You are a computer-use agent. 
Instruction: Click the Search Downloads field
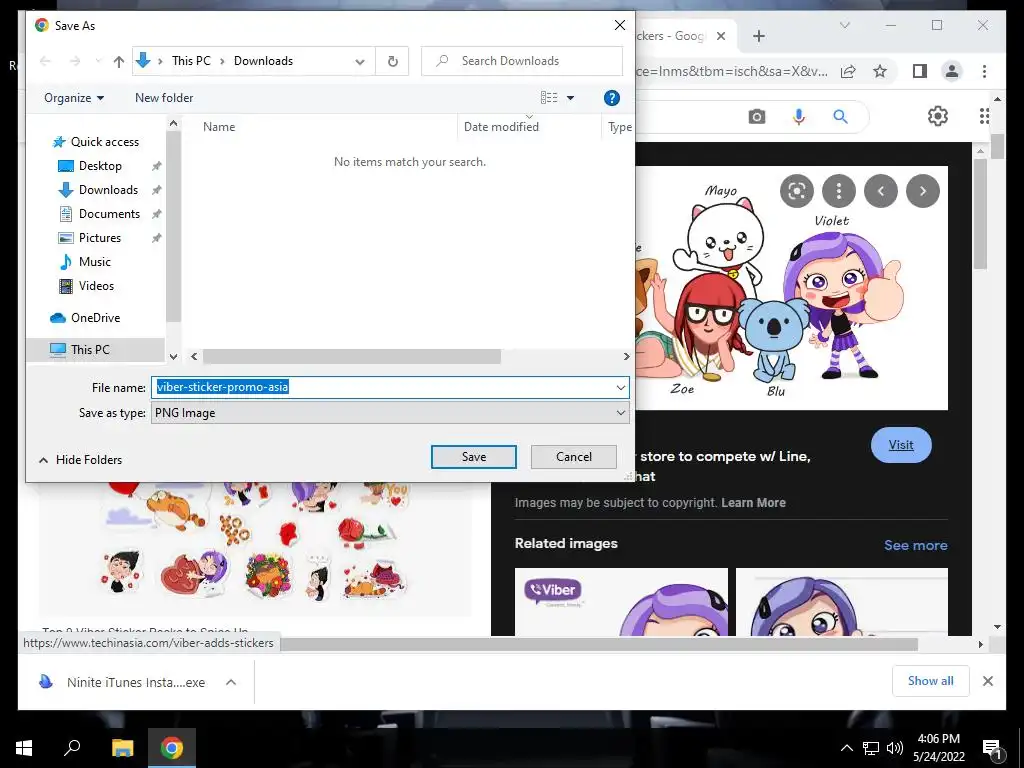pos(522,61)
